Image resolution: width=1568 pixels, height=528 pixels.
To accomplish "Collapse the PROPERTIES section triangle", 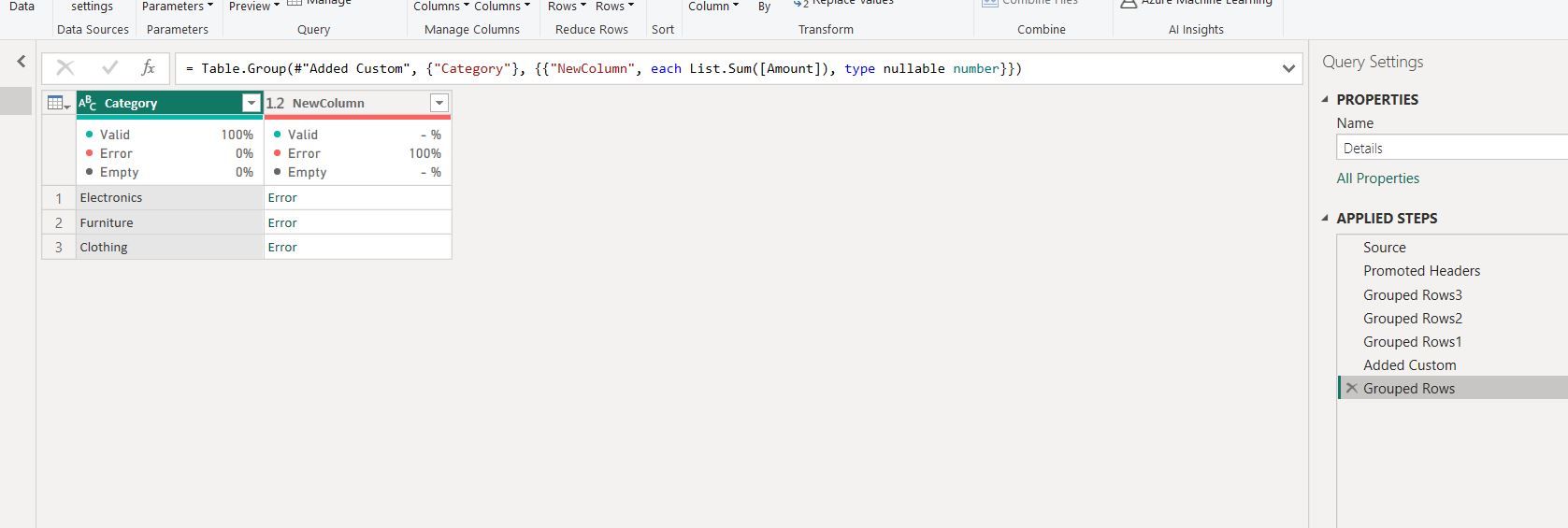I will (1326, 99).
